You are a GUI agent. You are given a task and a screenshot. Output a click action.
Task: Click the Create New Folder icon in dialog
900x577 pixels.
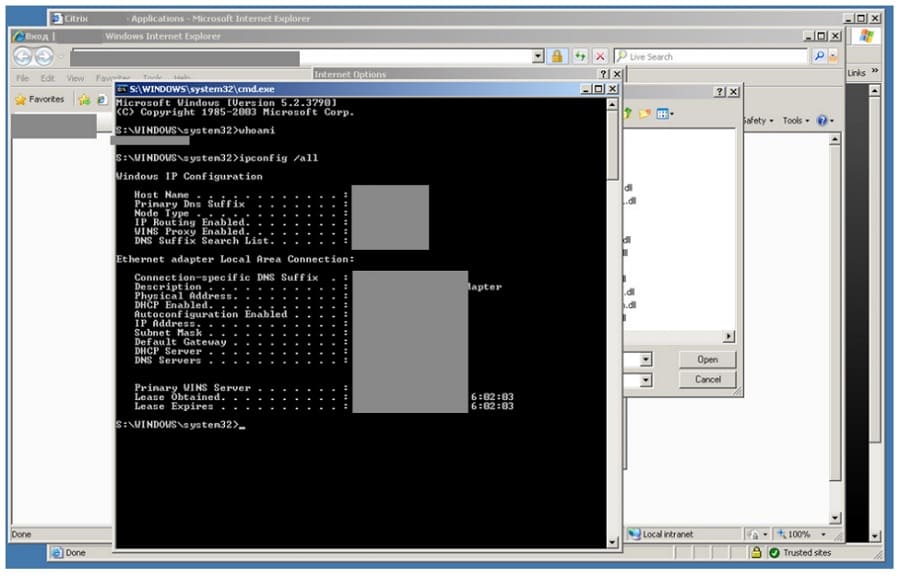645,114
